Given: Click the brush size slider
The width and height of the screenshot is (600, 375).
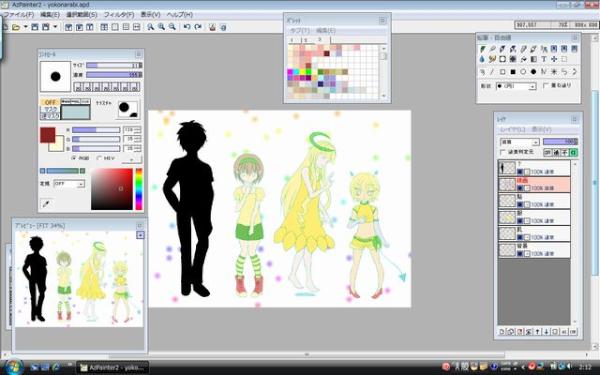Looking at the screenshot, I should pos(114,65).
